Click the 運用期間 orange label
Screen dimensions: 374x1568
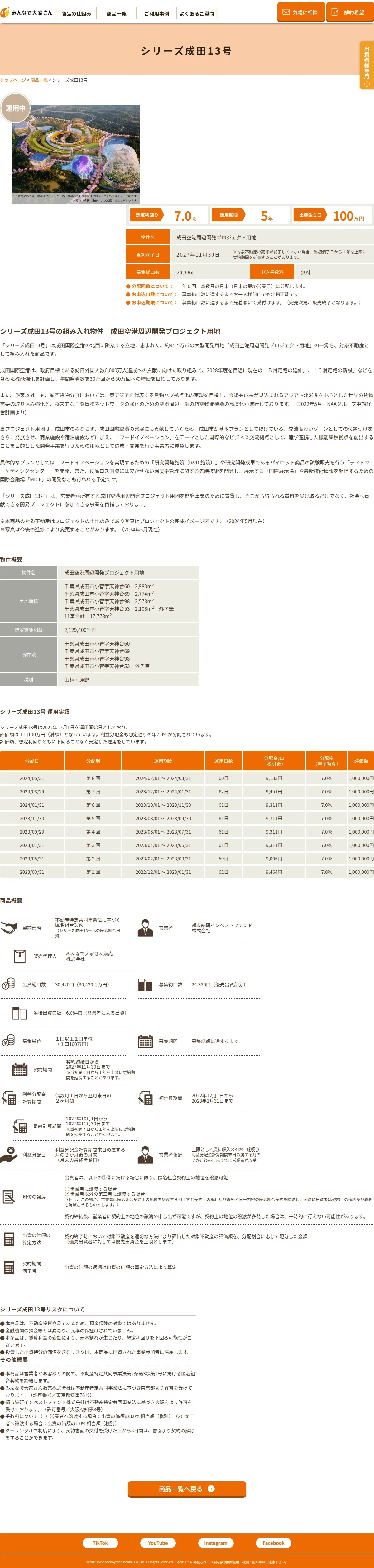[x=229, y=215]
